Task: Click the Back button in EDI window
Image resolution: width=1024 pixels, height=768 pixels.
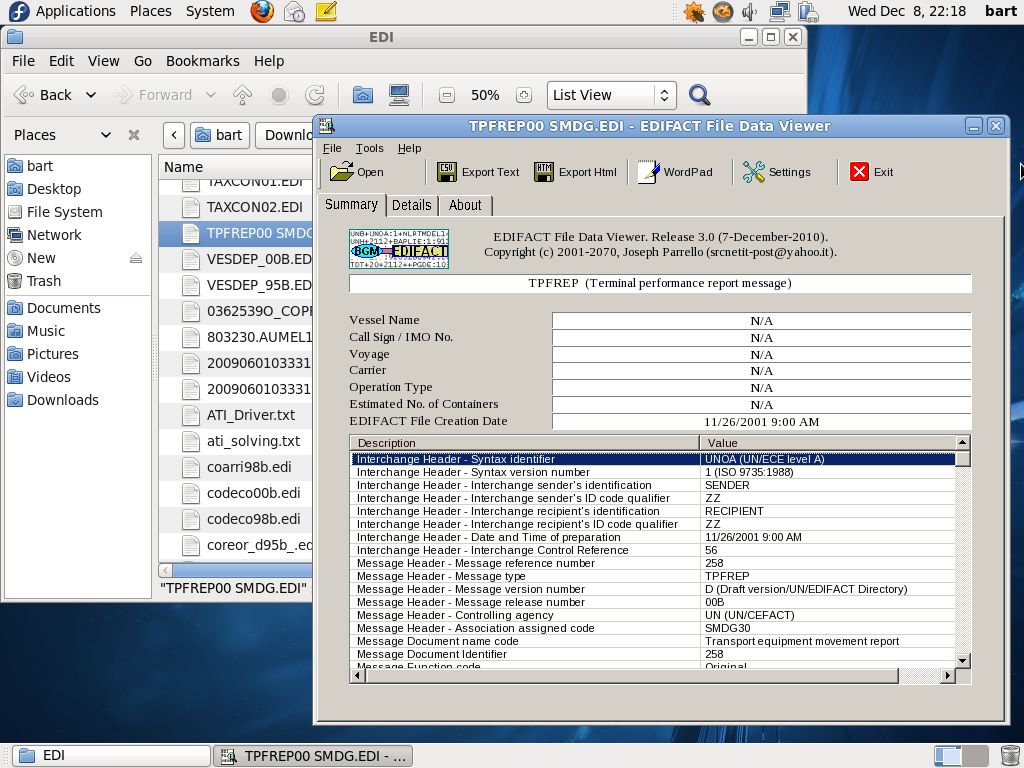Action: (x=43, y=95)
